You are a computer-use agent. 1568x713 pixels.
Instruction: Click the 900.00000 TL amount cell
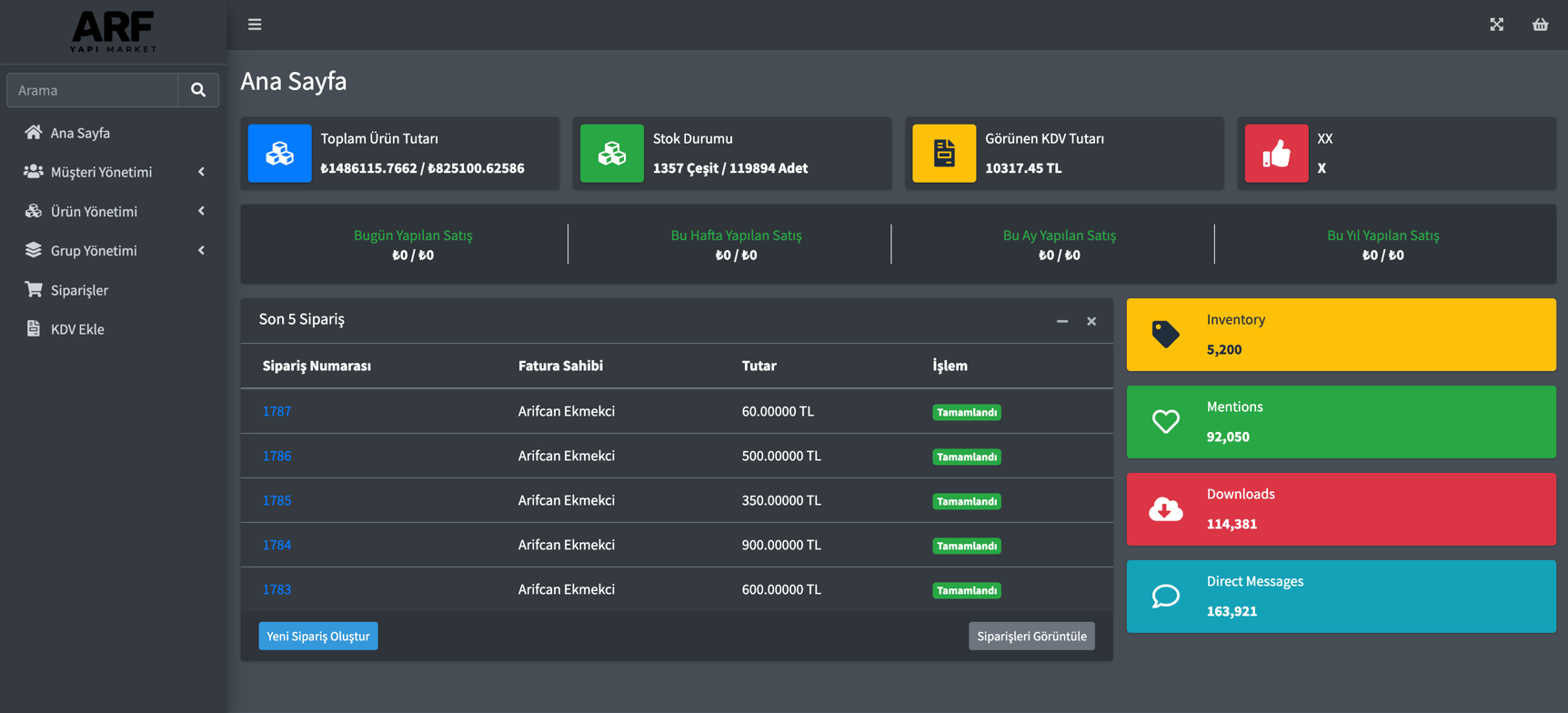[x=781, y=545]
